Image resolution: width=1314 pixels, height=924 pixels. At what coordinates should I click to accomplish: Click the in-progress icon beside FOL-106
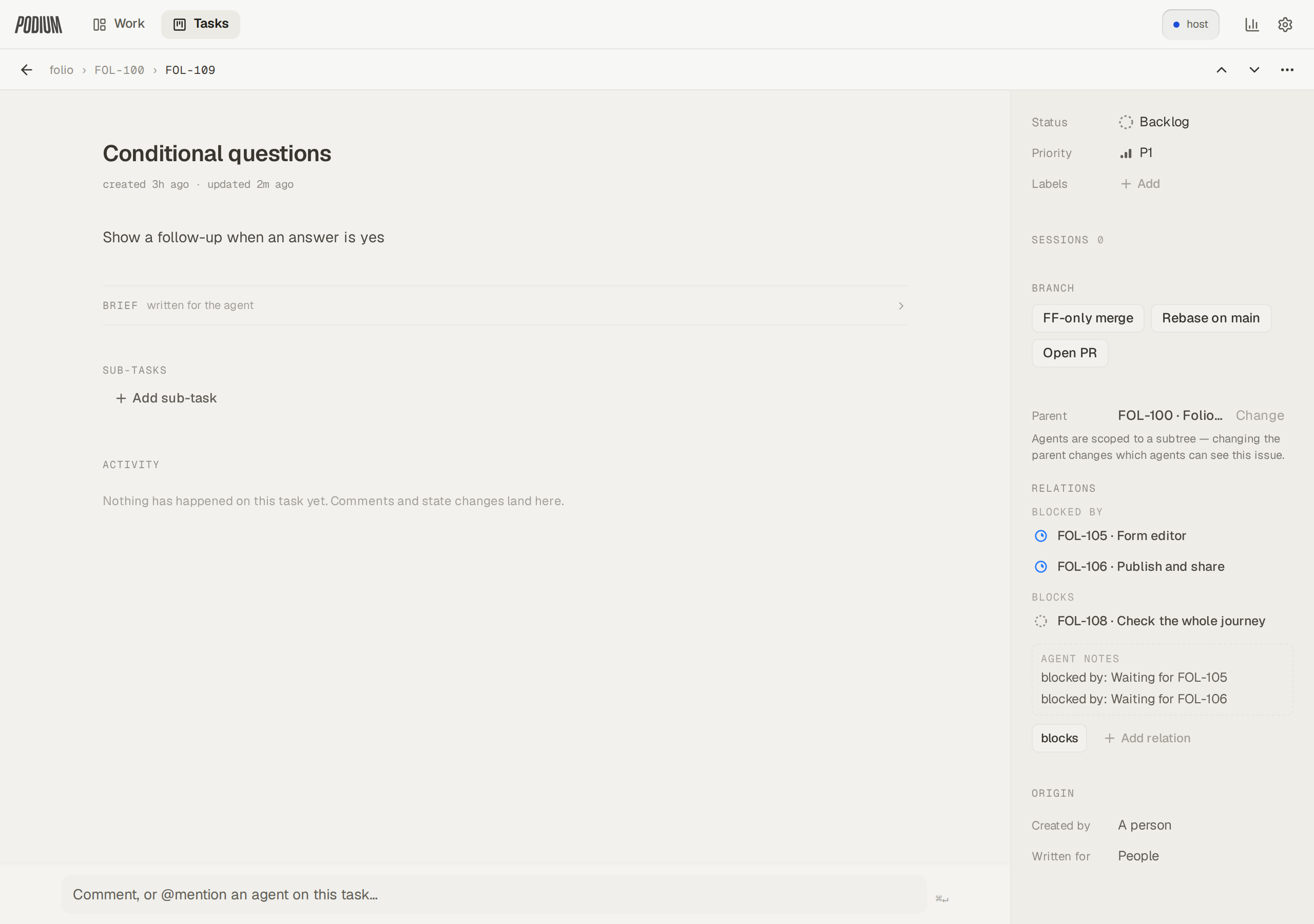click(1040, 567)
